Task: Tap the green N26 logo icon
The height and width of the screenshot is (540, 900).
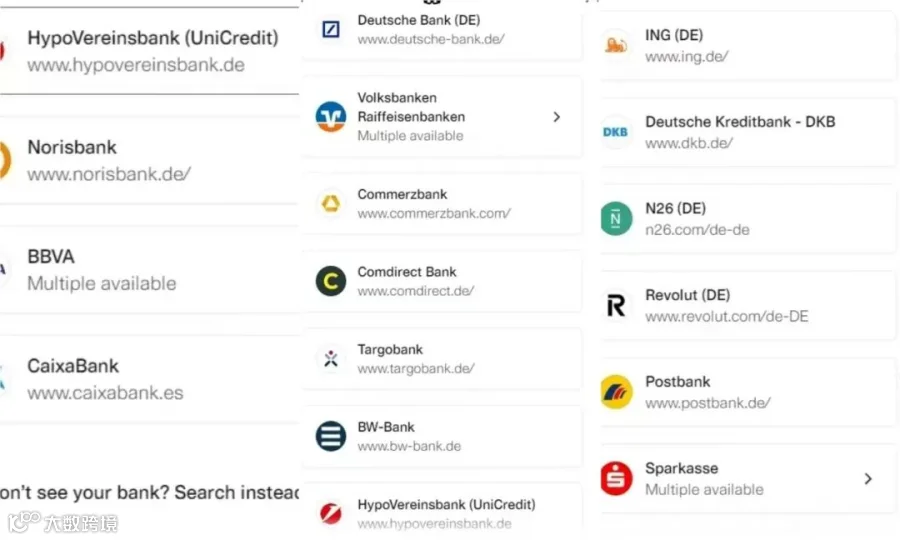Action: click(x=616, y=219)
